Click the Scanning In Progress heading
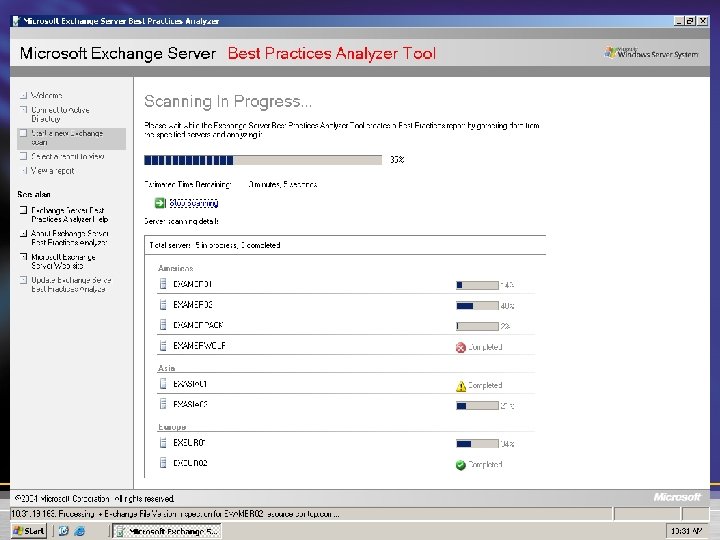720x540 pixels. 228,101
